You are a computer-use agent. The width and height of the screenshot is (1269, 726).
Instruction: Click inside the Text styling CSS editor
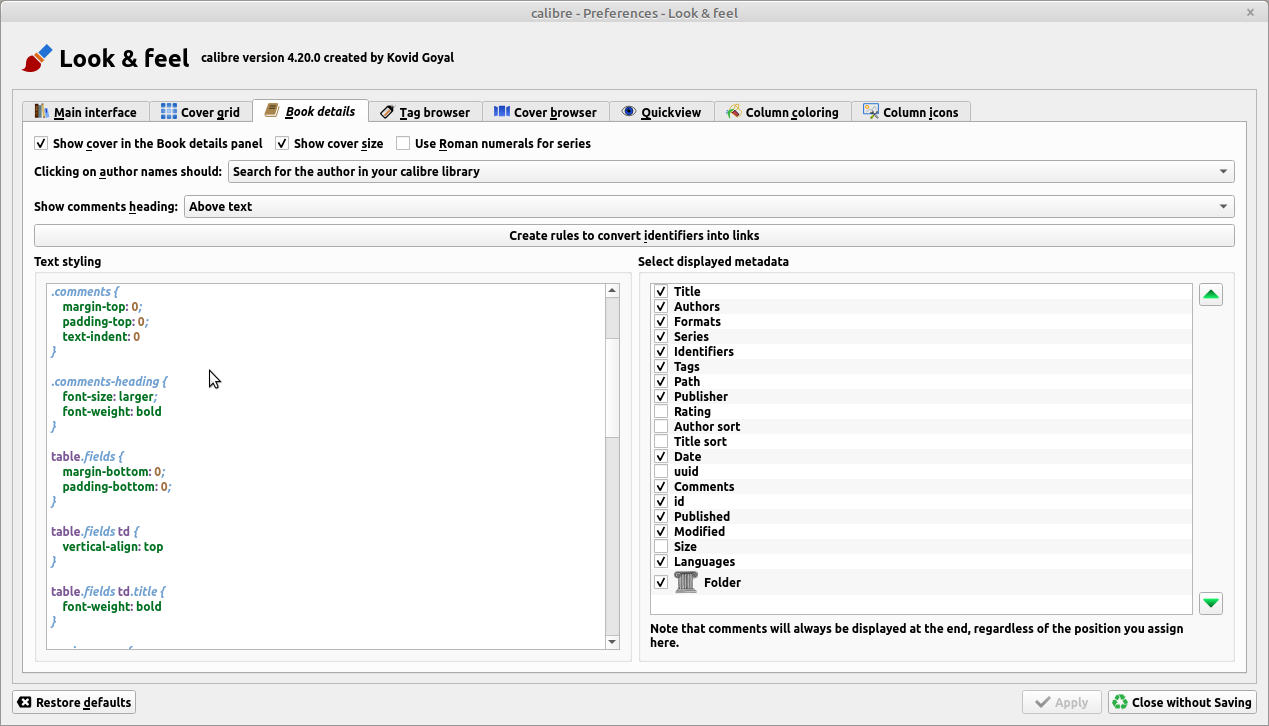[326, 466]
